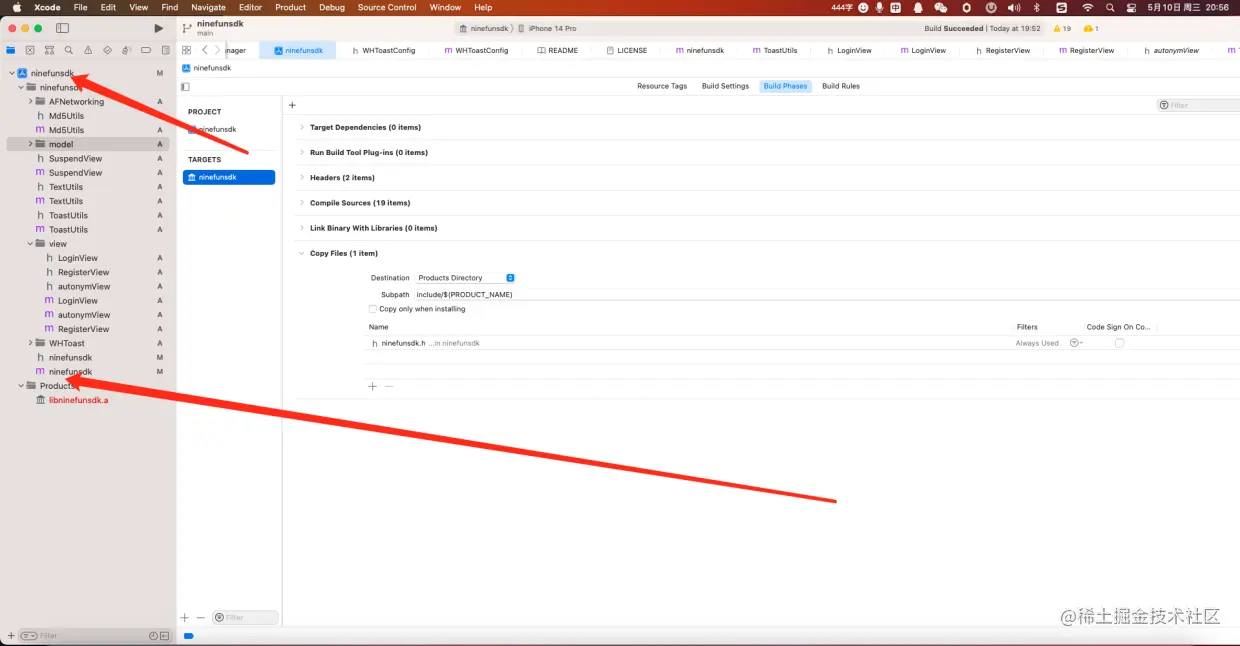Collapse the Products group
Viewport: 1240px width, 646px height.
[x=21, y=386]
